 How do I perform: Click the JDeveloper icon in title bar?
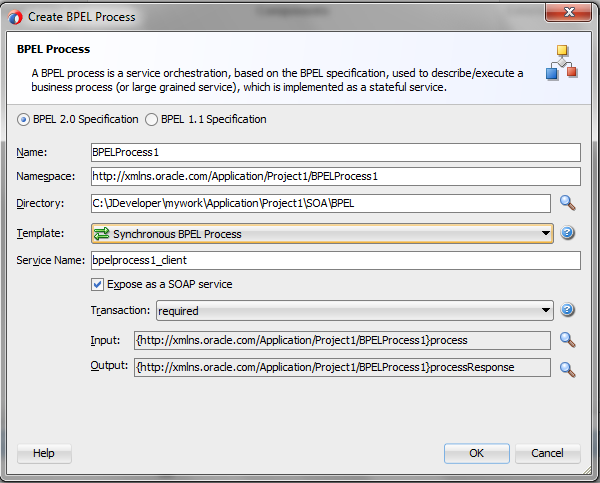tap(15, 17)
